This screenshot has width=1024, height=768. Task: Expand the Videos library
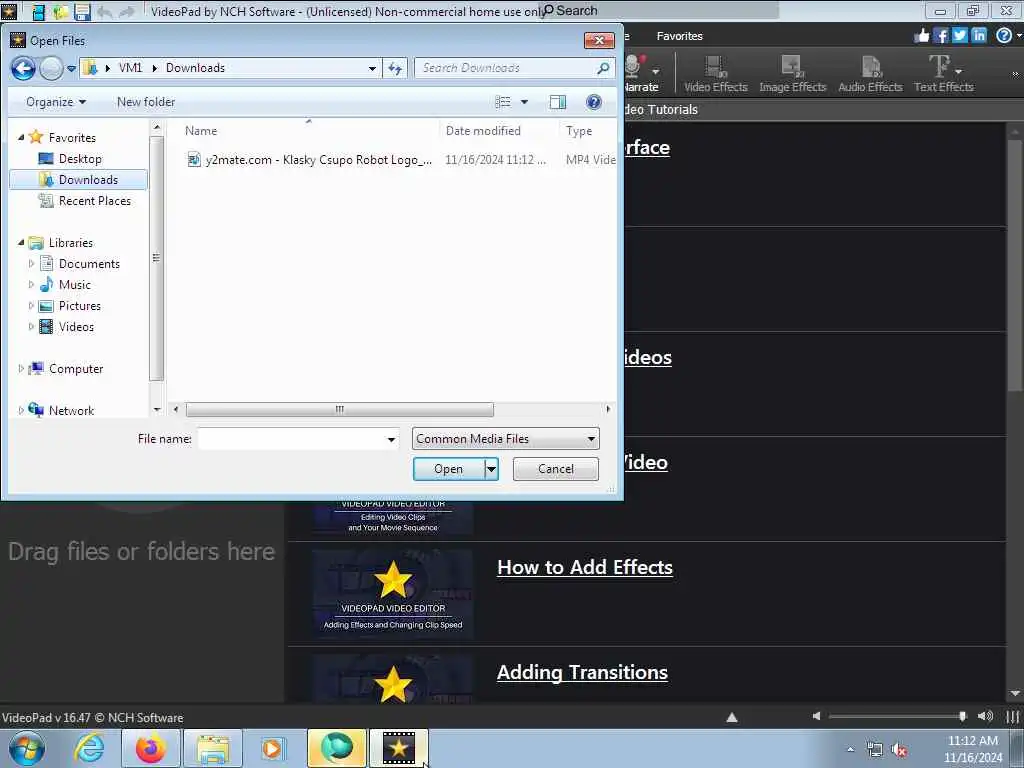(31, 327)
